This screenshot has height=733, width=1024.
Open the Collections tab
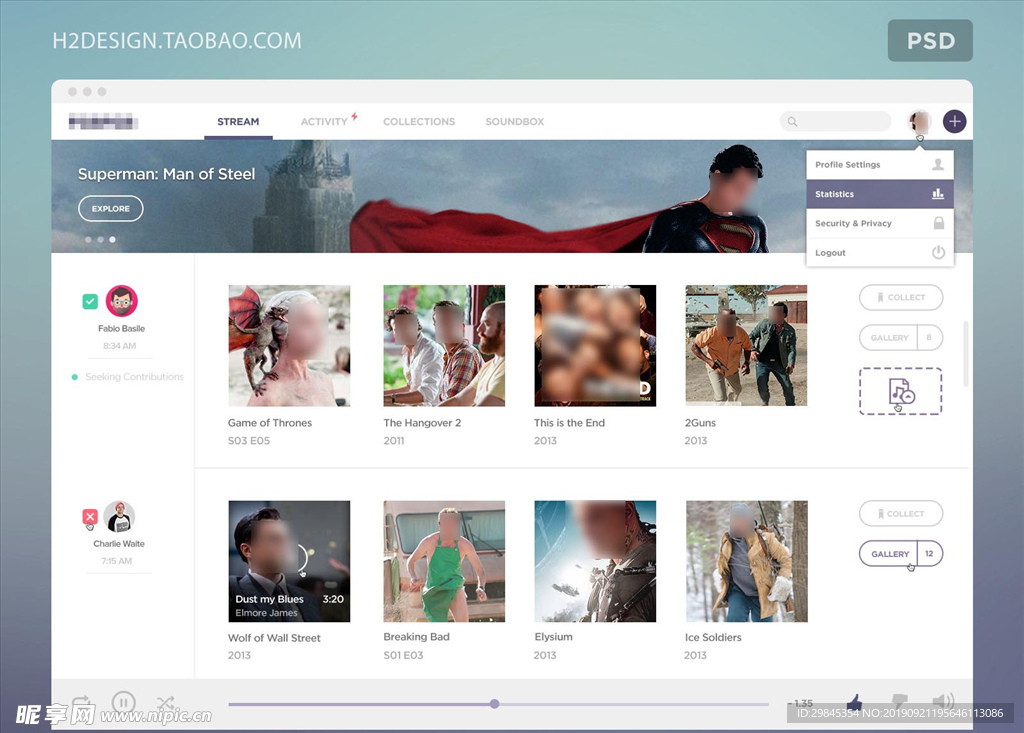tap(419, 122)
